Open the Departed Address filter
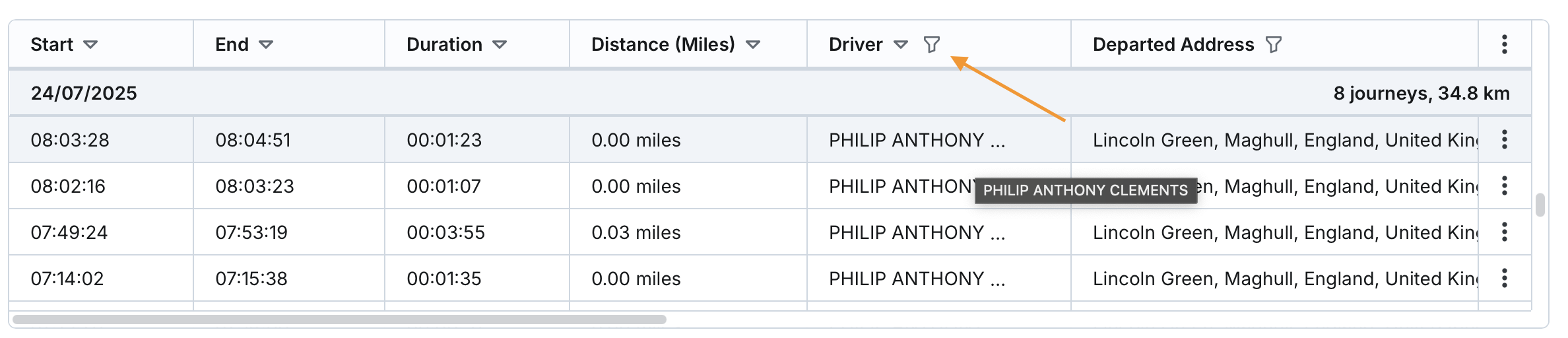1568x338 pixels. point(1274,45)
